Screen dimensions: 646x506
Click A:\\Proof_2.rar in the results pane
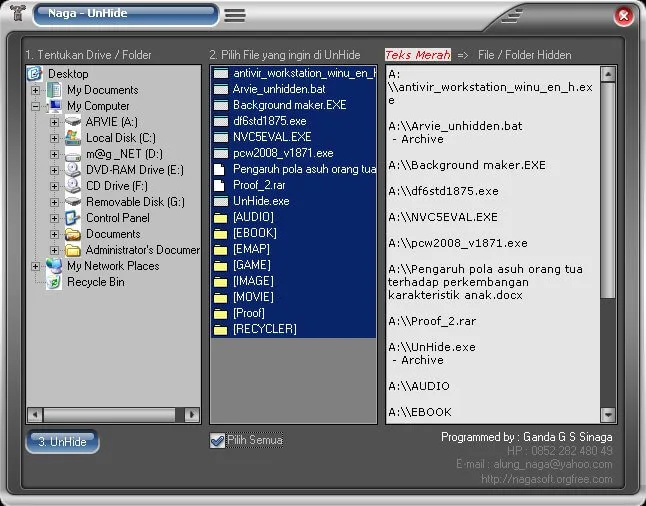tap(432, 321)
